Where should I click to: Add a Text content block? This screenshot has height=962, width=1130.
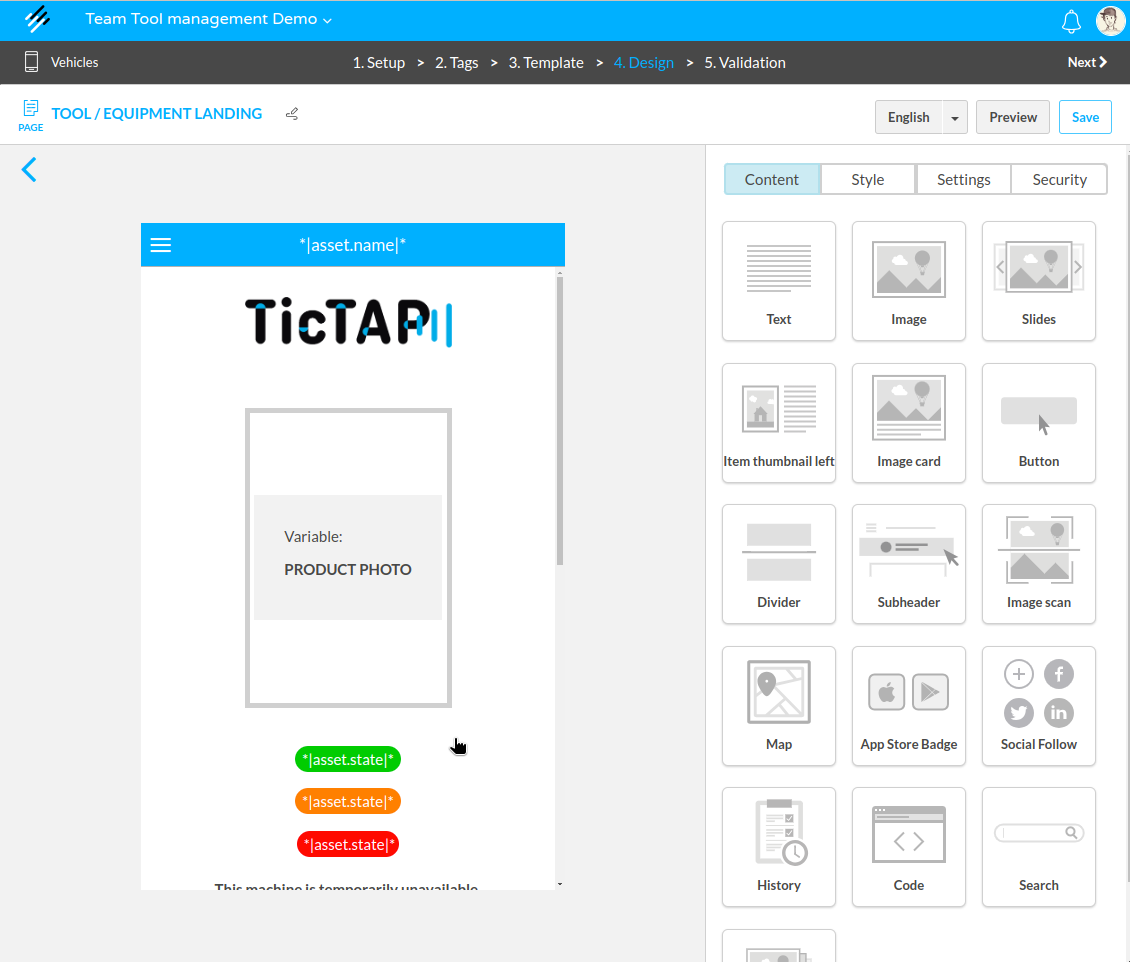778,281
